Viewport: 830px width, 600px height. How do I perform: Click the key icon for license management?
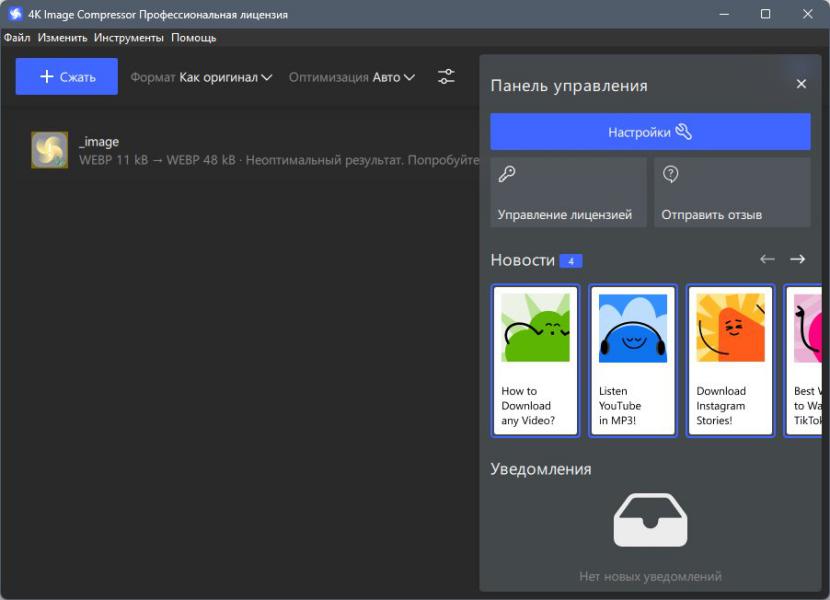507,174
